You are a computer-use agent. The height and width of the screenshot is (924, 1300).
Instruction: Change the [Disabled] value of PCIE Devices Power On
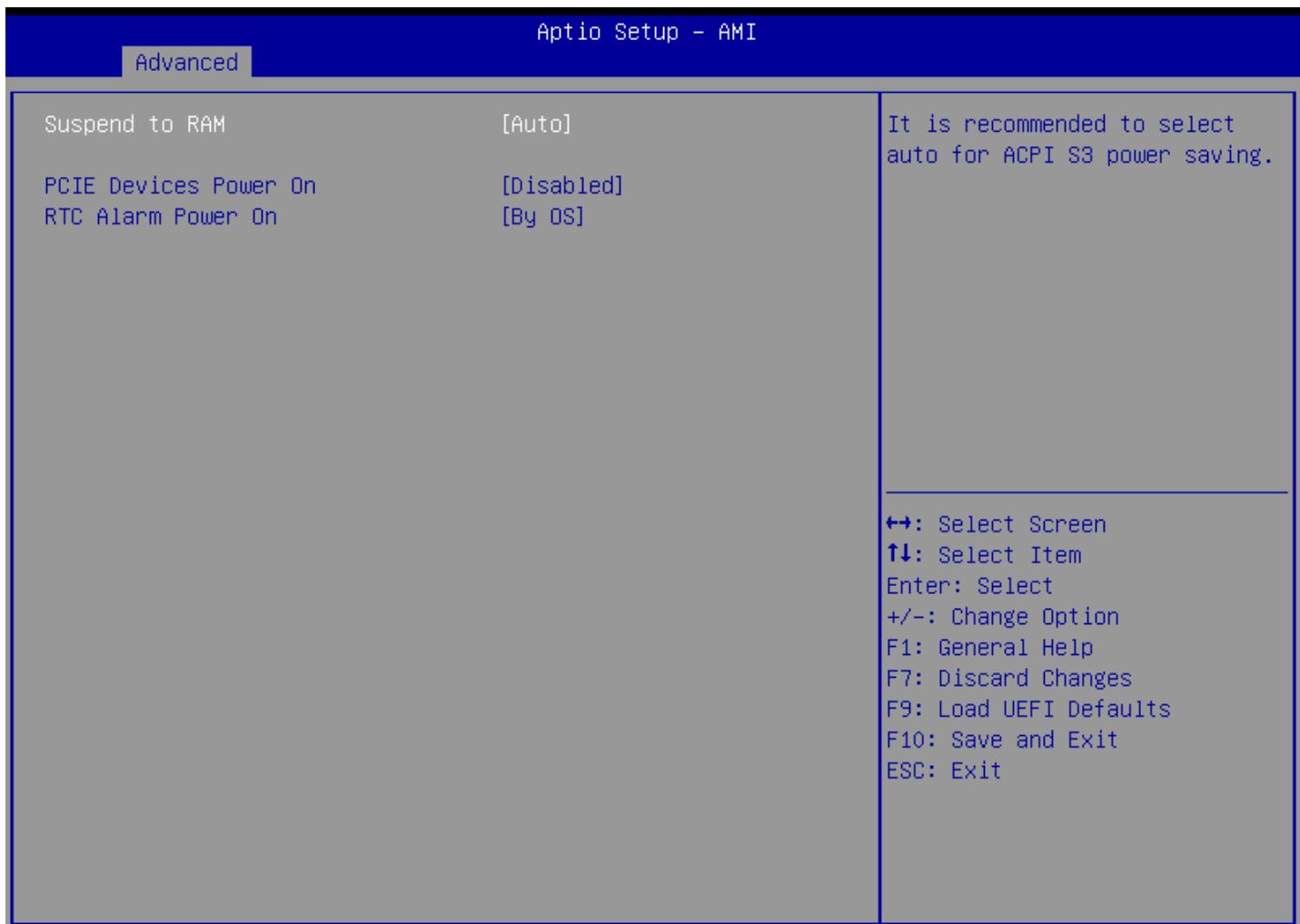pyautogui.click(x=562, y=185)
